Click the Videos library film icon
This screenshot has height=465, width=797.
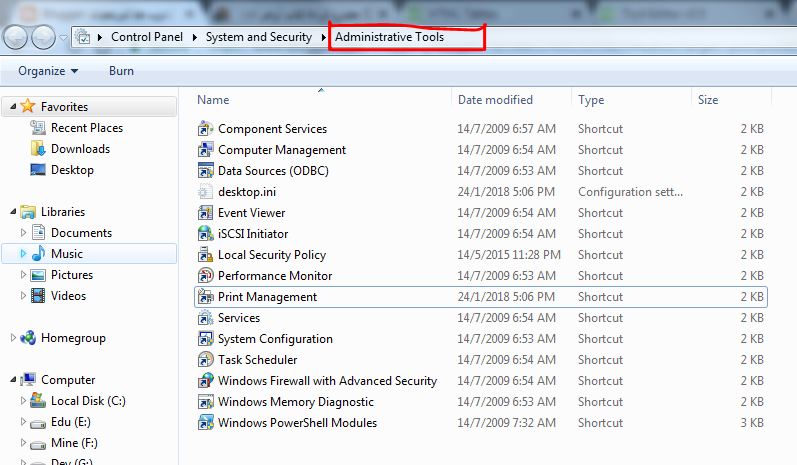coord(38,295)
